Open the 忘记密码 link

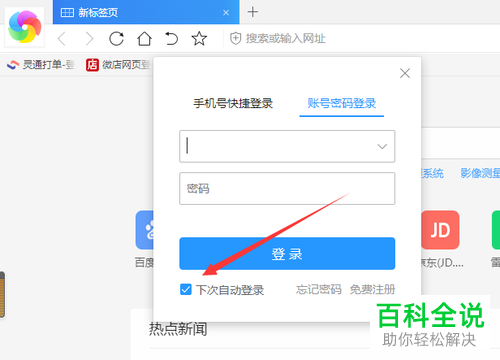(319, 289)
